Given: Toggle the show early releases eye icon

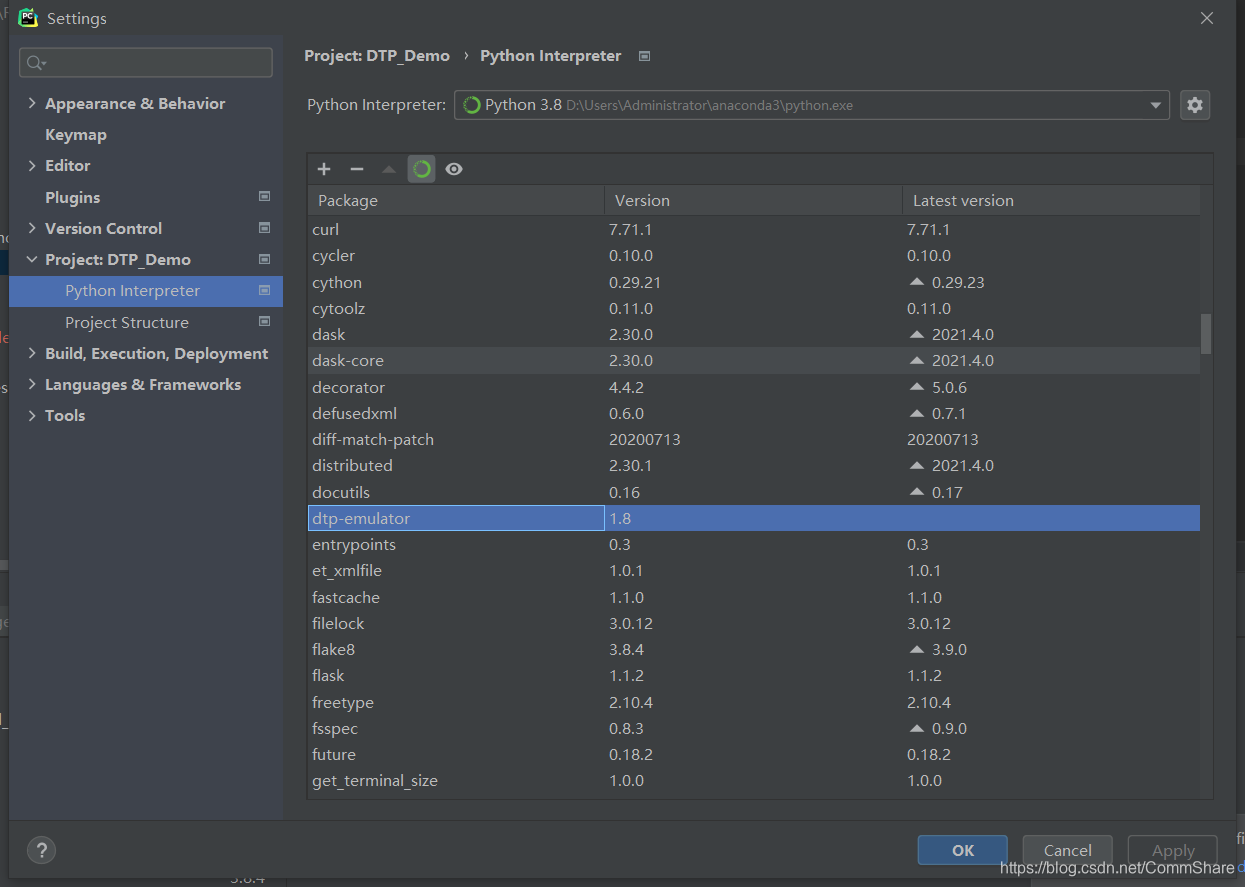Looking at the screenshot, I should coord(454,169).
